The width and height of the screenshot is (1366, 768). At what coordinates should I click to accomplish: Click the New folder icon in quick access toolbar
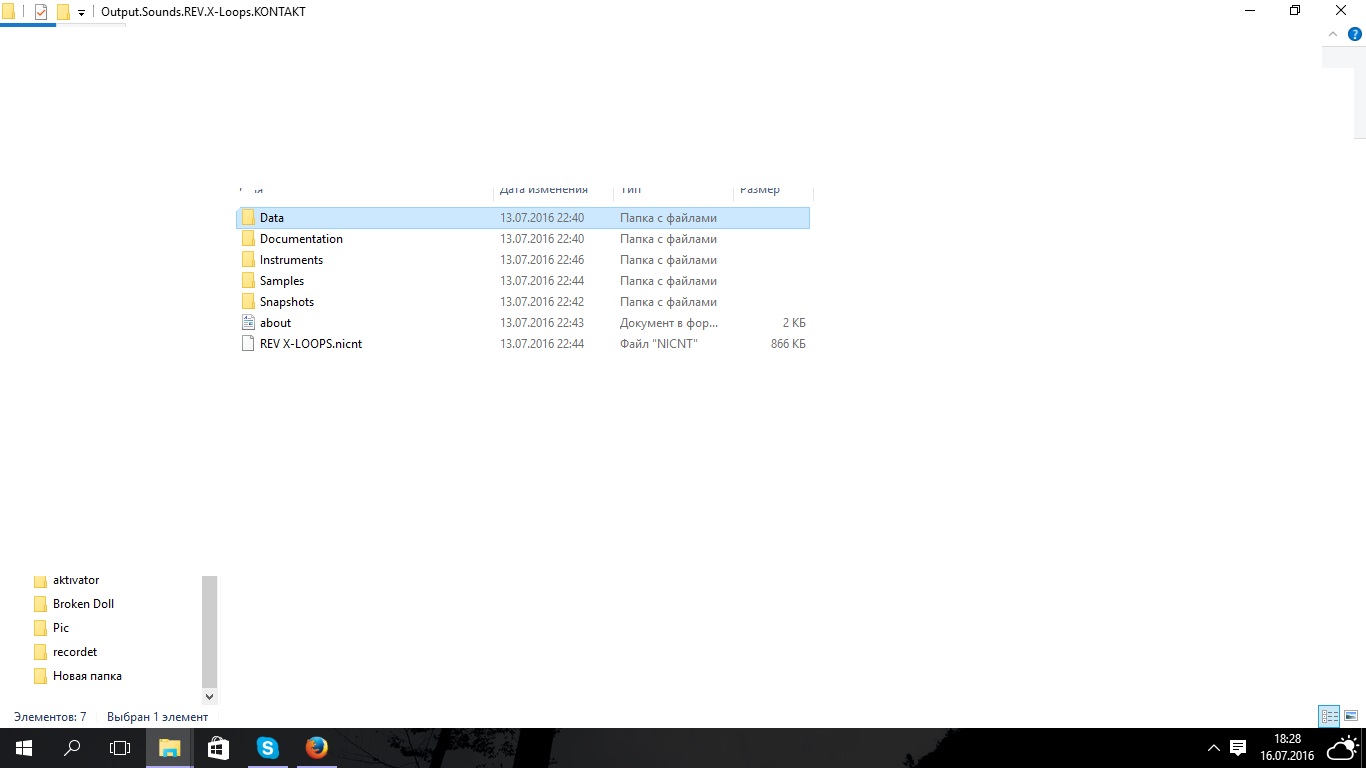[x=63, y=12]
